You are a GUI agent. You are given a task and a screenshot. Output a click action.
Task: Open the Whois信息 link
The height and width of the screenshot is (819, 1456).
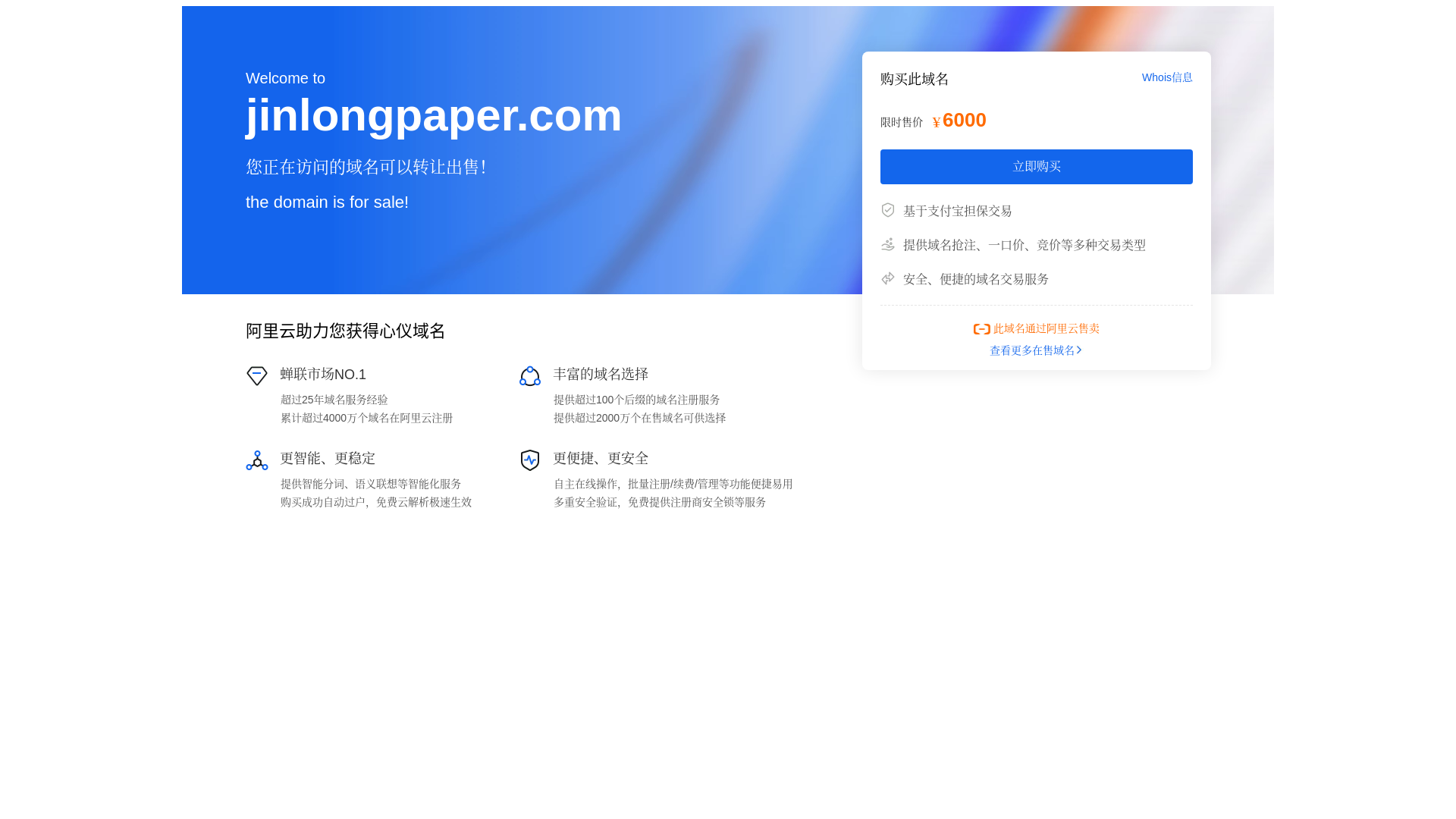pos(1166,77)
